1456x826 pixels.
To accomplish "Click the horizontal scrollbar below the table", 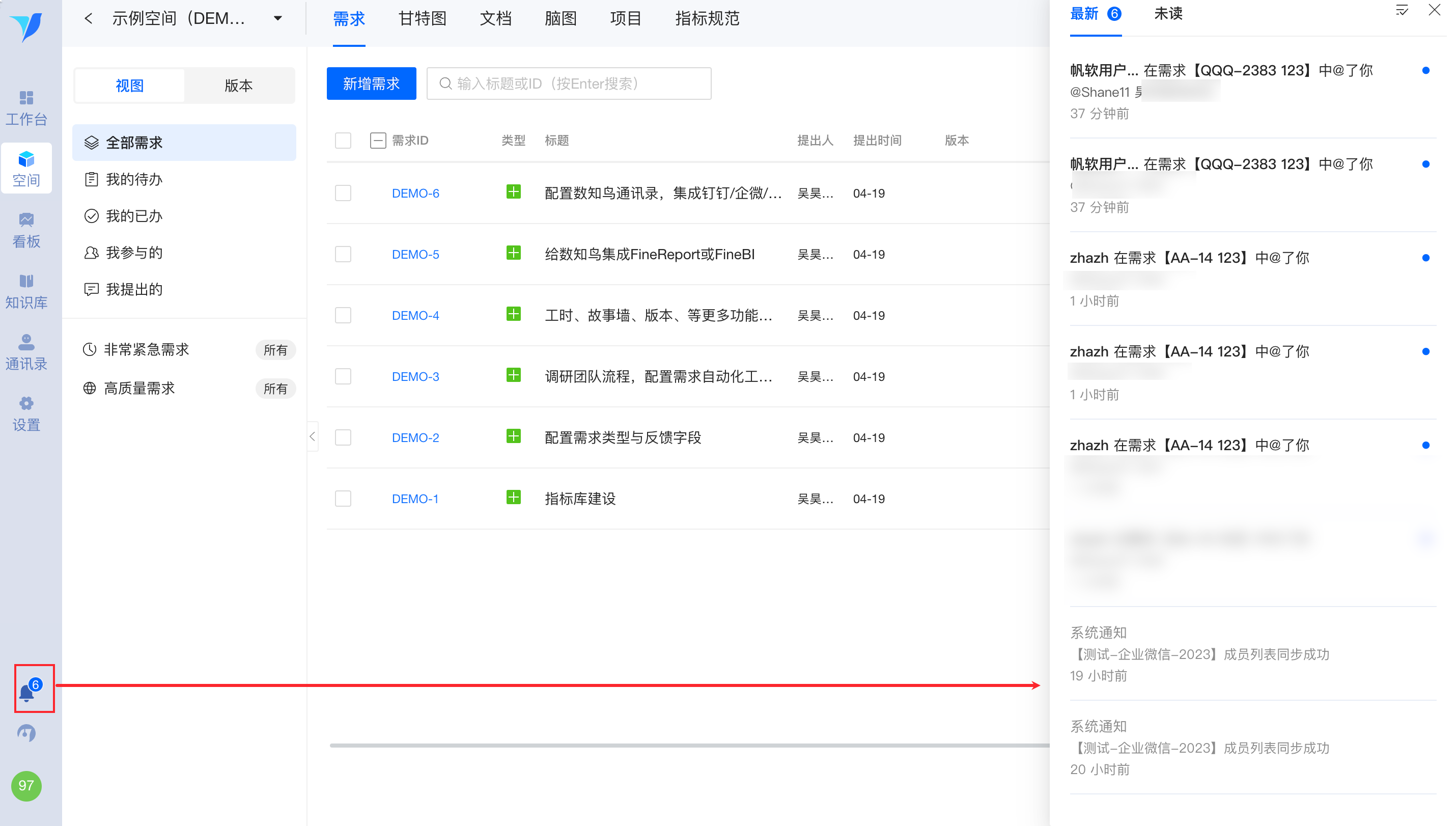I will pos(680,746).
